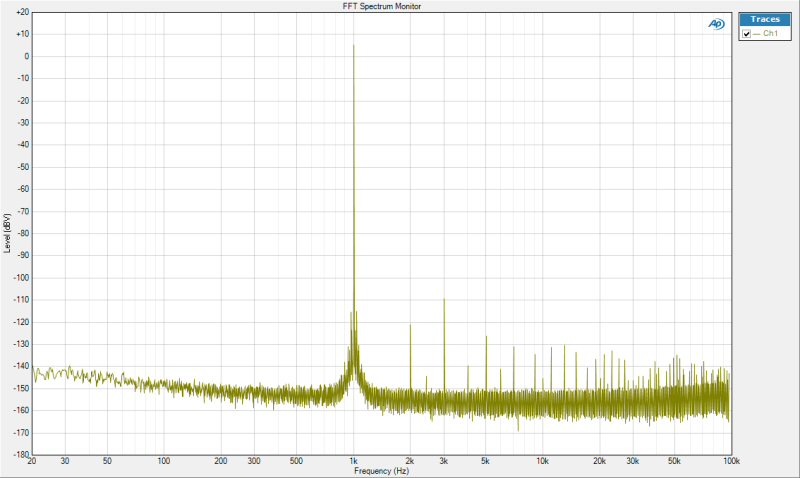Click the 300 frequency axis tick label

pyautogui.click(x=254, y=461)
